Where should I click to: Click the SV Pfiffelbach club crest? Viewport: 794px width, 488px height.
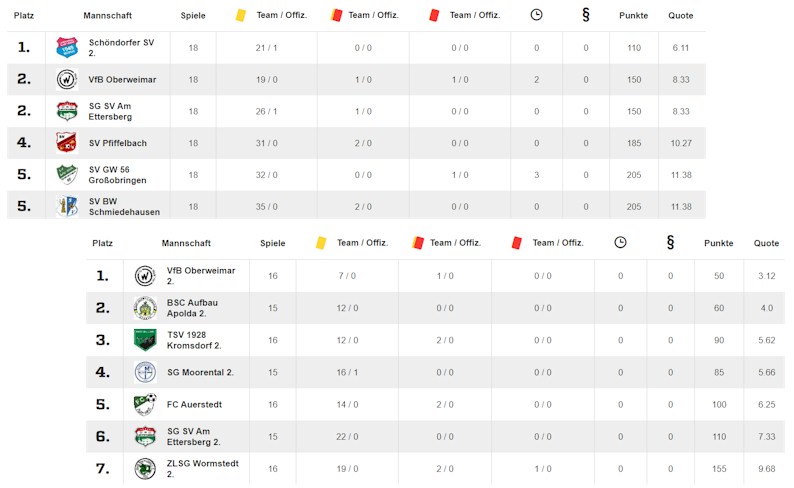[67, 143]
